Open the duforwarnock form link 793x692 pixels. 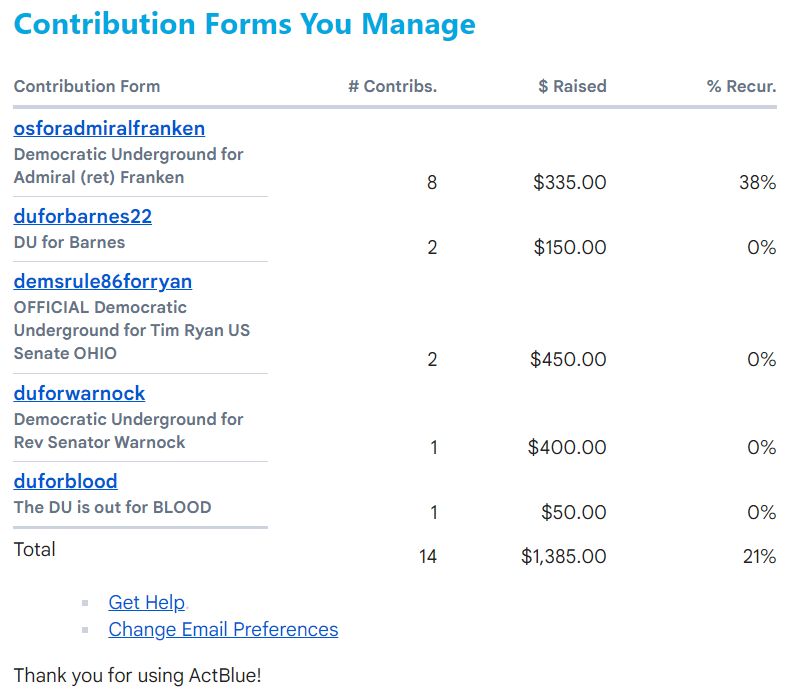[x=79, y=393]
